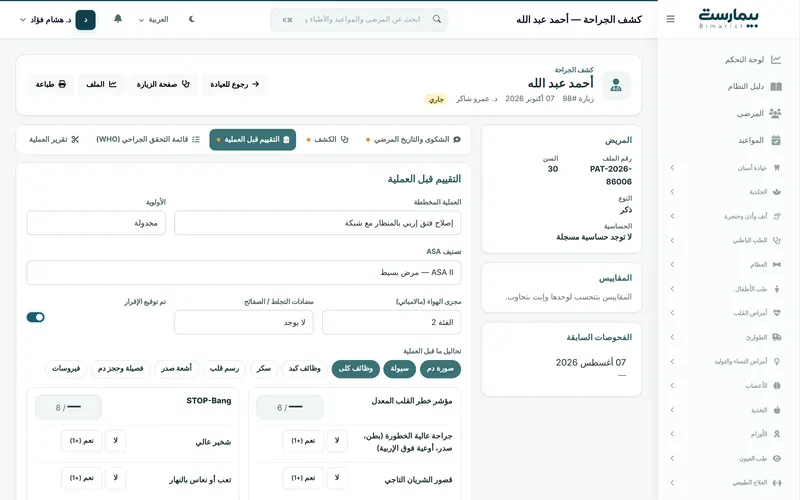
Task: Select the brain icon for الأعصاب
Action: [x=777, y=386]
